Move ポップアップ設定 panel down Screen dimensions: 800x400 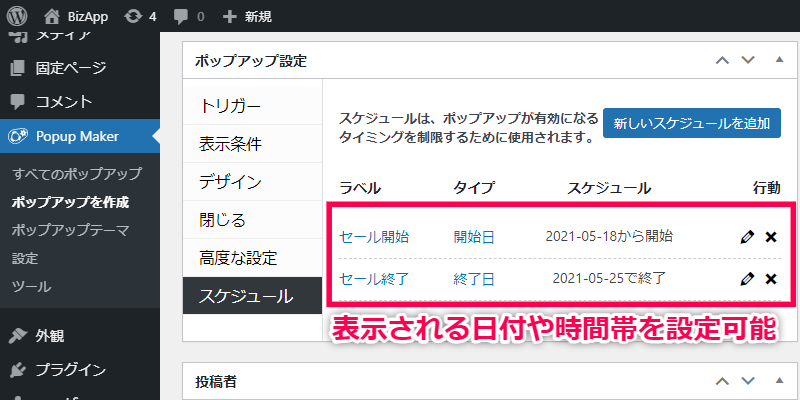click(x=747, y=60)
